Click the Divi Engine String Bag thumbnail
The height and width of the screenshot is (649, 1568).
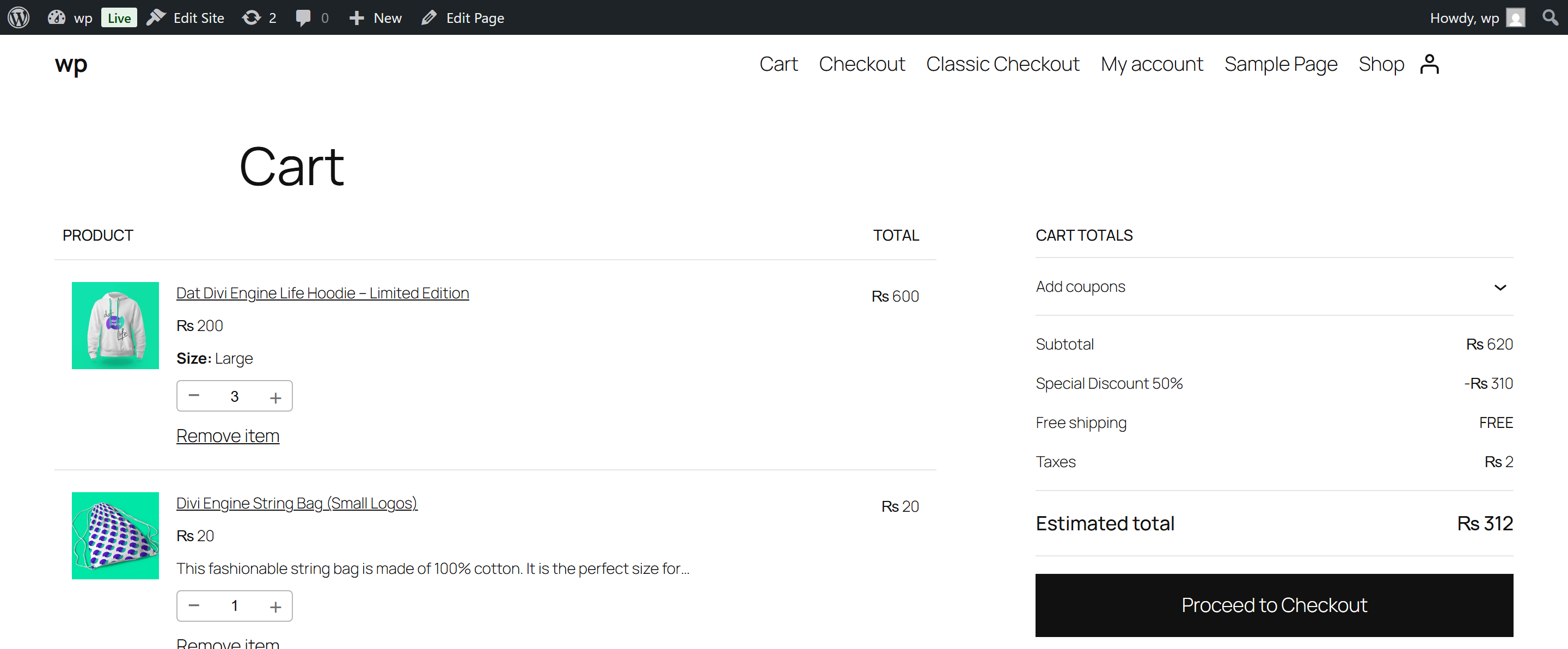coord(115,535)
